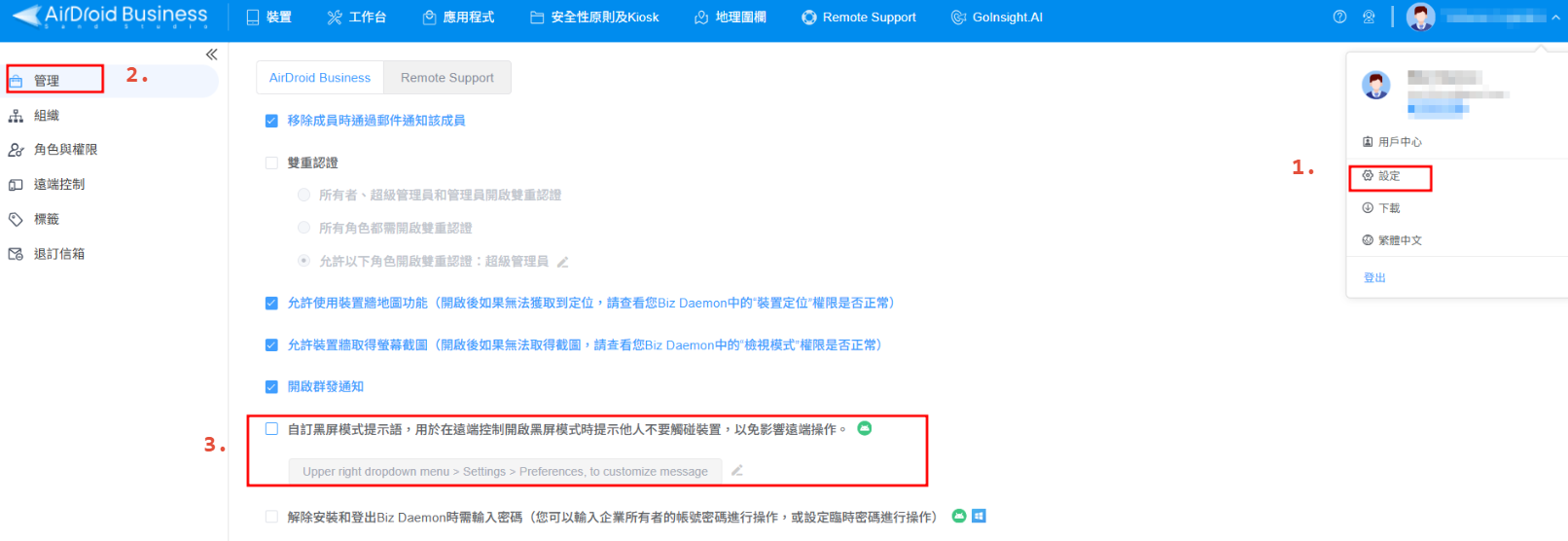Viewport: 1568px width, 541px height.
Task: Click the help question mark icon
Action: coord(1340,17)
